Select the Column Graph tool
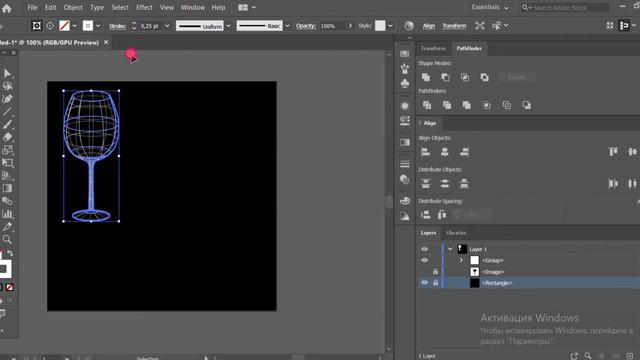Viewport: 640px width, 360px height. coord(7,213)
